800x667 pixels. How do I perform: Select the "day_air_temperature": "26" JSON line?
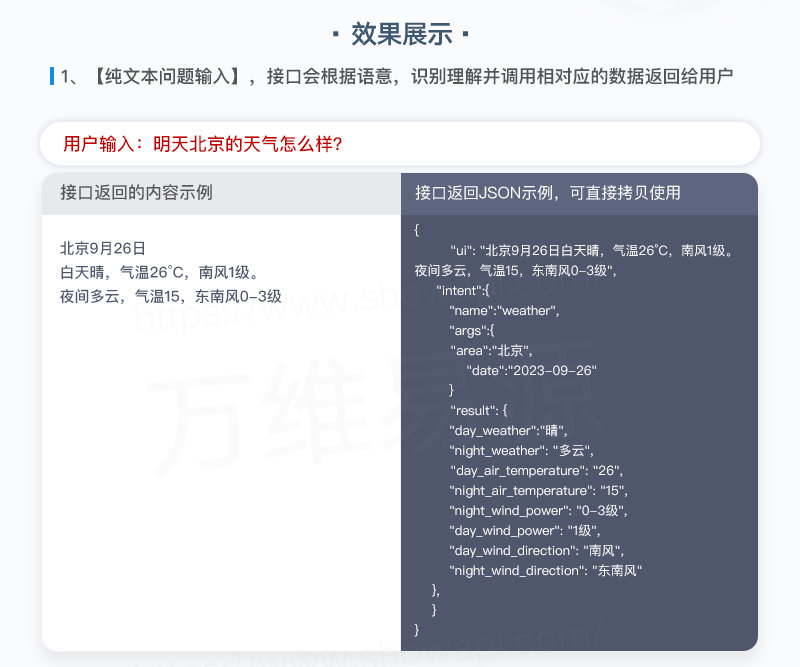point(536,471)
